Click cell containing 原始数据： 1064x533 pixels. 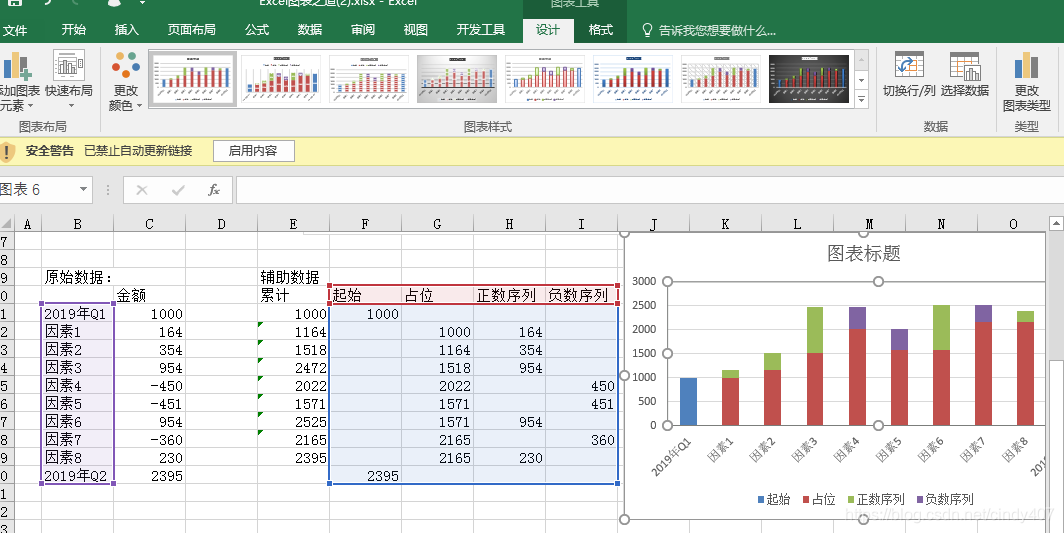tap(77, 277)
